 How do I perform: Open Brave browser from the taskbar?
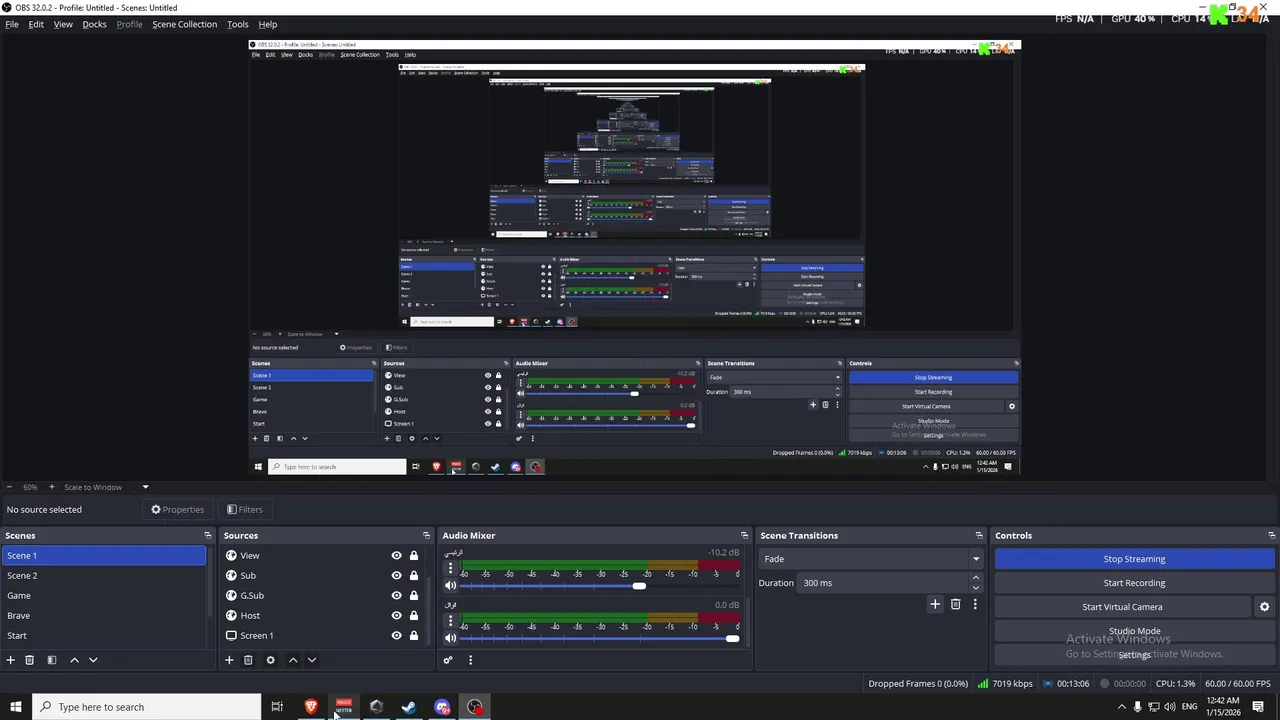311,707
